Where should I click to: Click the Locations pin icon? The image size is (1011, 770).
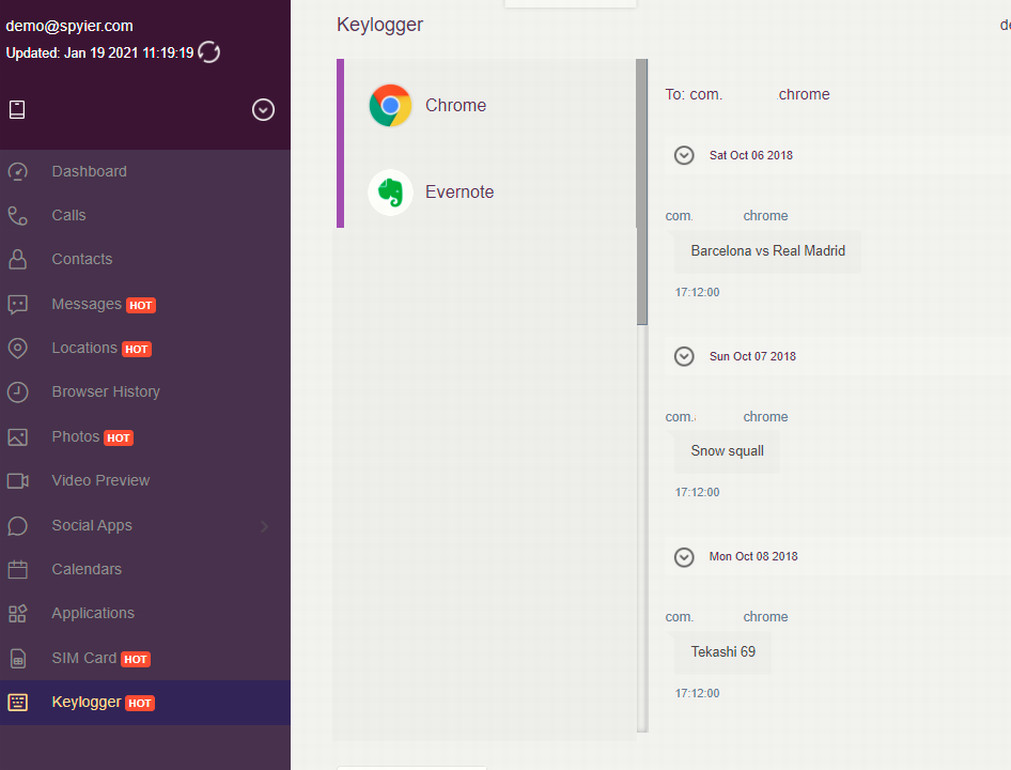click(17, 348)
